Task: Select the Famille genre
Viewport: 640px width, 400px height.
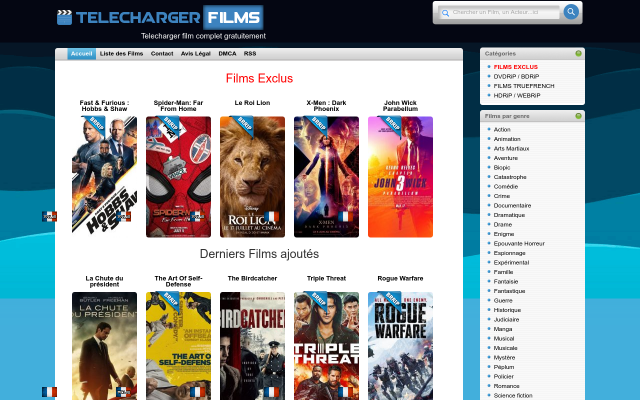Action: (x=503, y=272)
